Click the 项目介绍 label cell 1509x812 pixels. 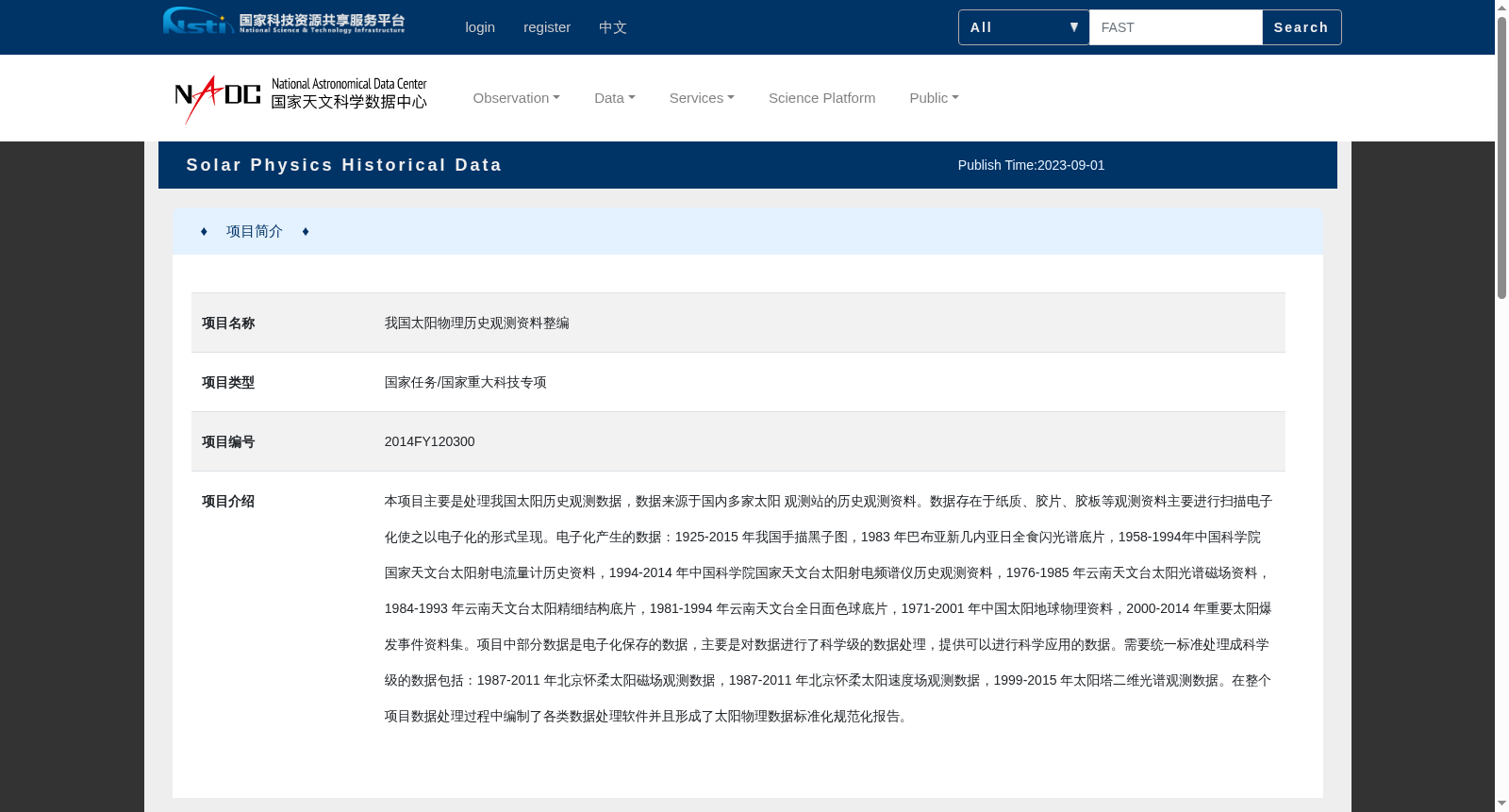tap(228, 501)
